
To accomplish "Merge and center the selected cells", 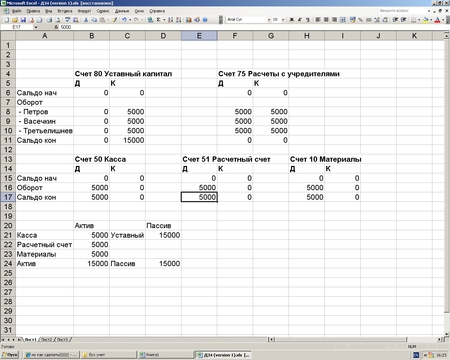I will click(x=342, y=20).
